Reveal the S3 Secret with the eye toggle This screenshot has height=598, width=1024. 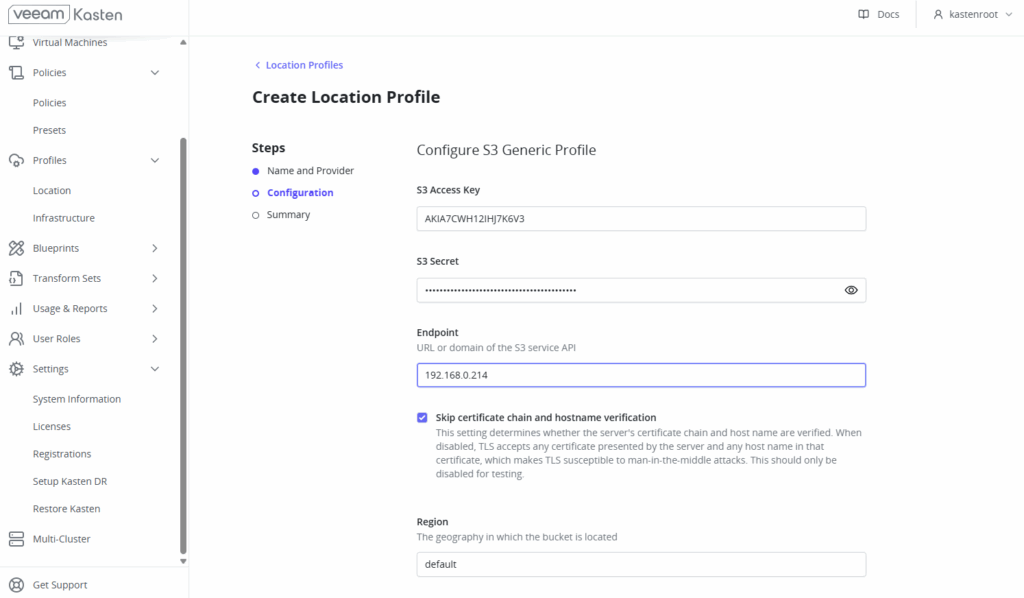point(851,290)
